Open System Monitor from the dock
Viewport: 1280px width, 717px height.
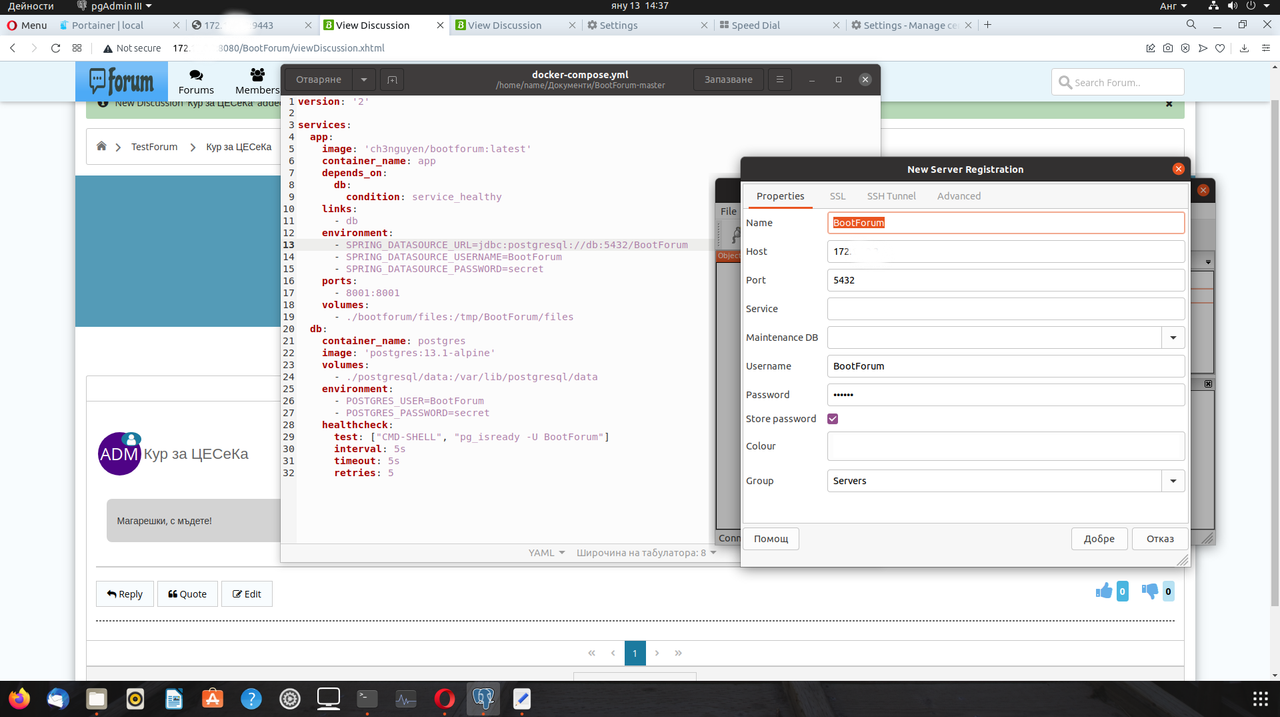406,698
